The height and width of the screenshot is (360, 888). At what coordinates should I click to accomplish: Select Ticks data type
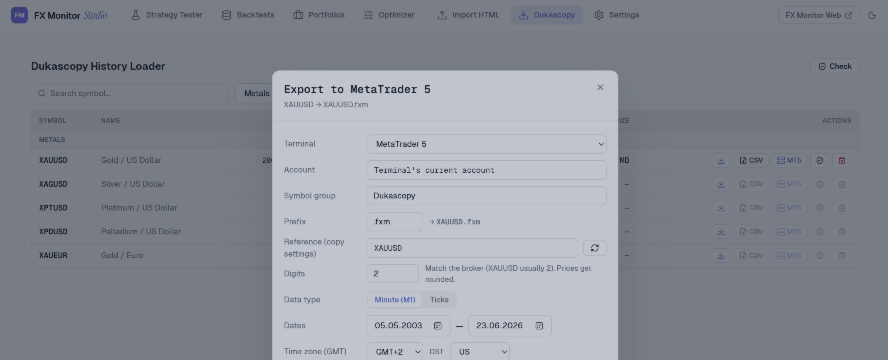click(439, 299)
